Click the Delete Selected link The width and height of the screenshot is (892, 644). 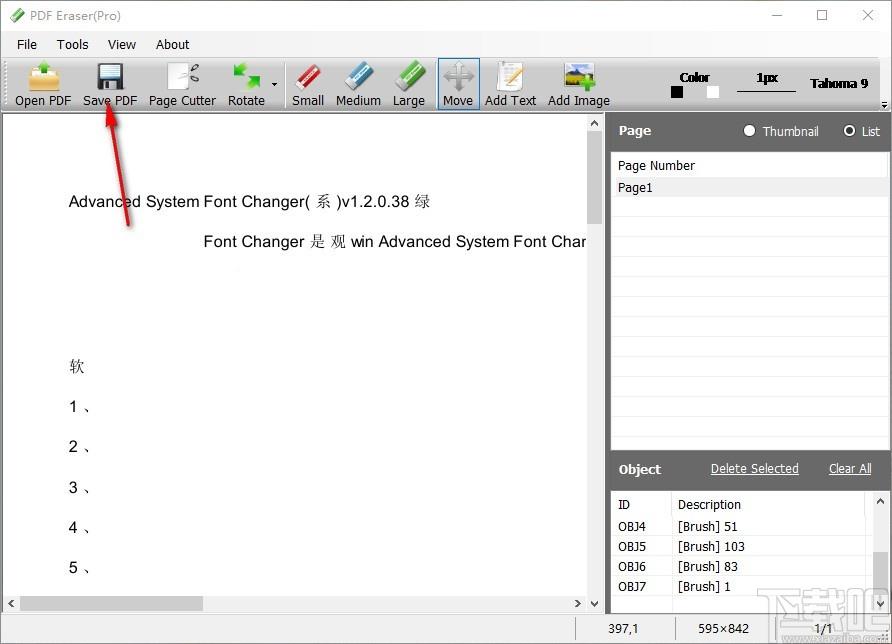pos(754,469)
